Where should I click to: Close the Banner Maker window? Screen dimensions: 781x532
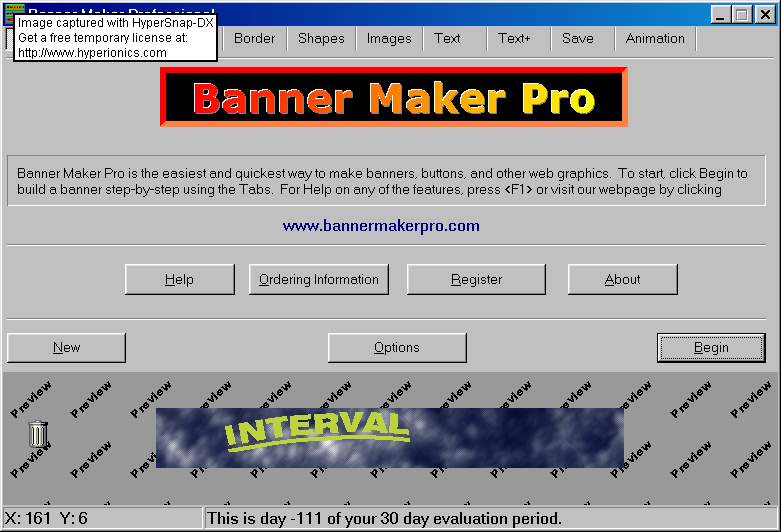[765, 14]
